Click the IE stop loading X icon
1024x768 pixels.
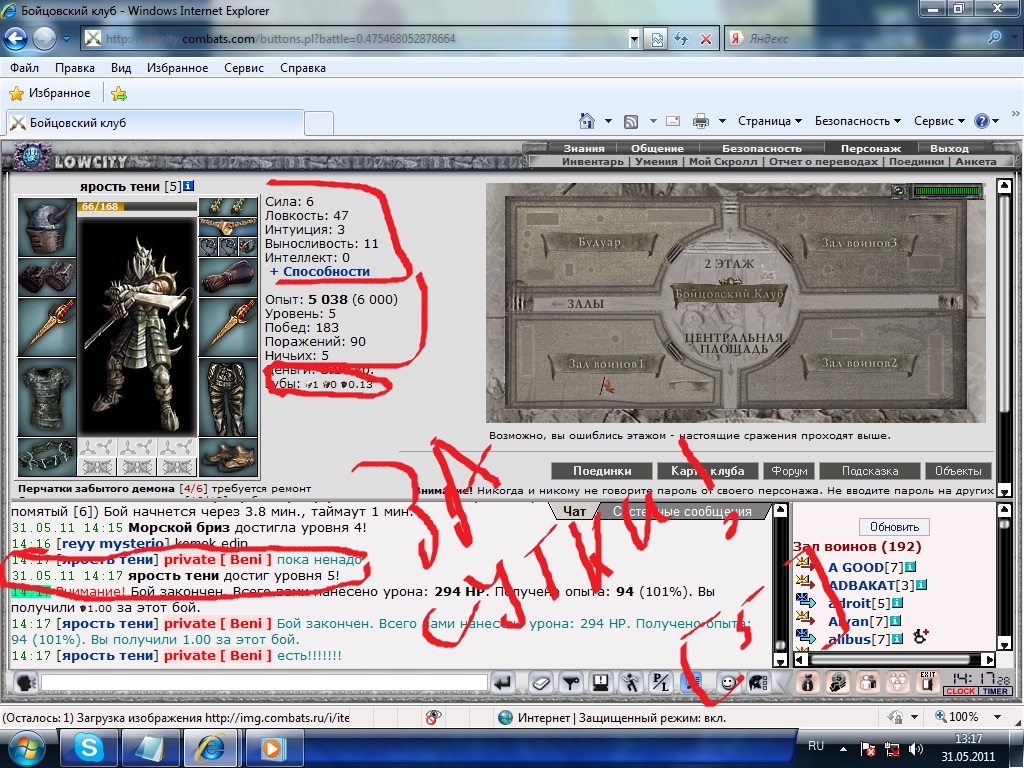[x=705, y=39]
